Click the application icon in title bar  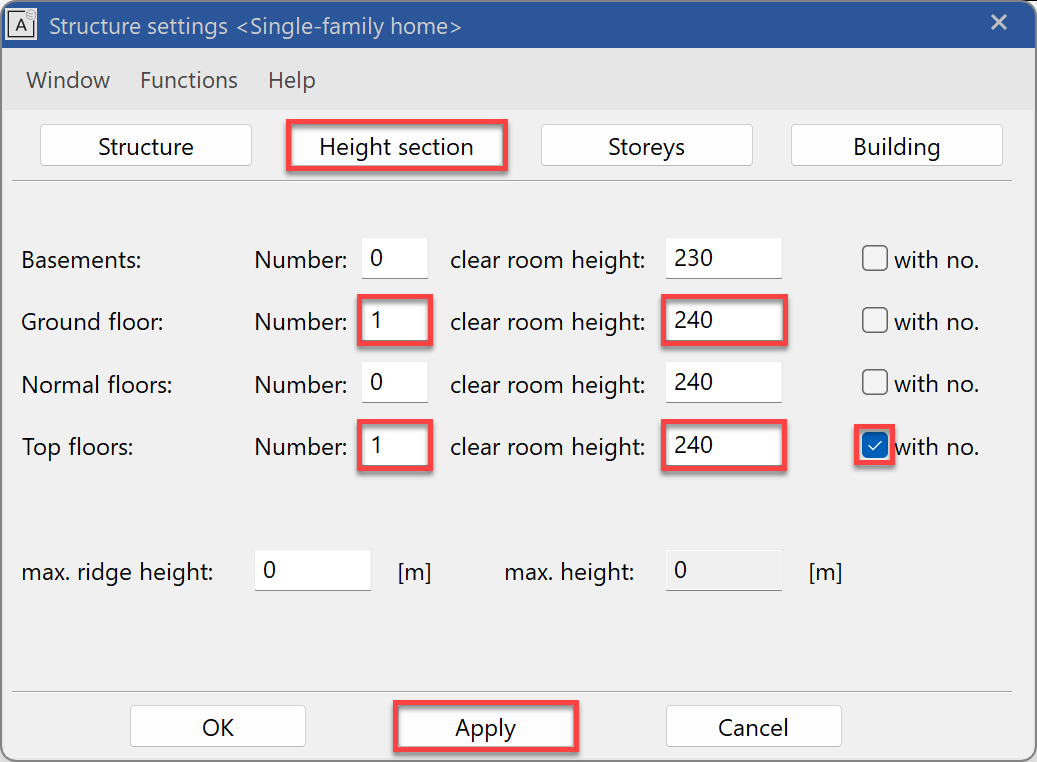pyautogui.click(x=22, y=25)
